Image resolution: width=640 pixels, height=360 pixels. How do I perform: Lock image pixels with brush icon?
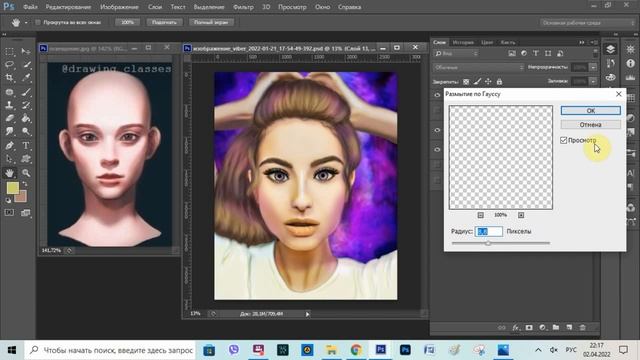pyautogui.click(x=477, y=82)
